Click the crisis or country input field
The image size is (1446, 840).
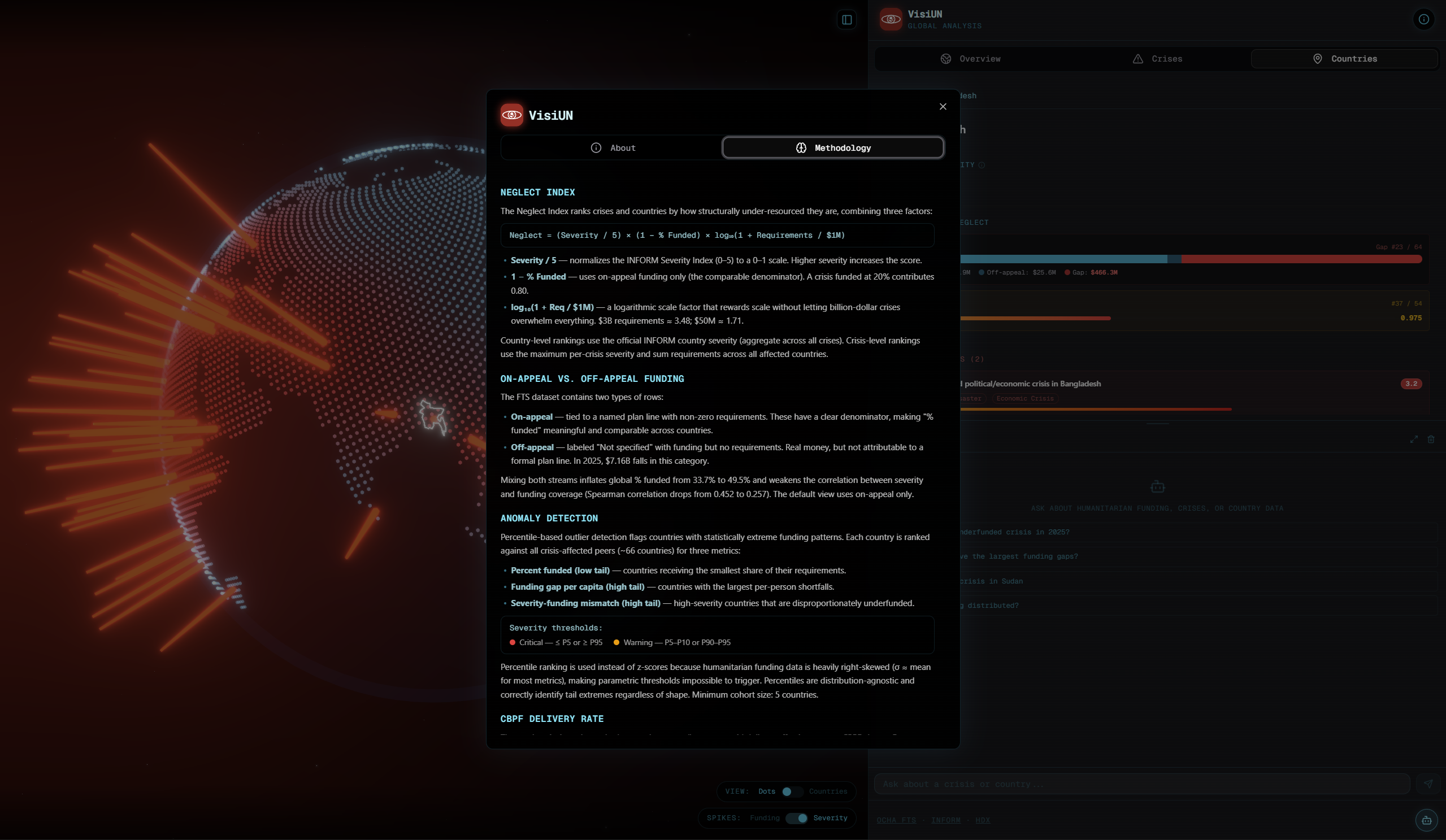[x=1142, y=784]
